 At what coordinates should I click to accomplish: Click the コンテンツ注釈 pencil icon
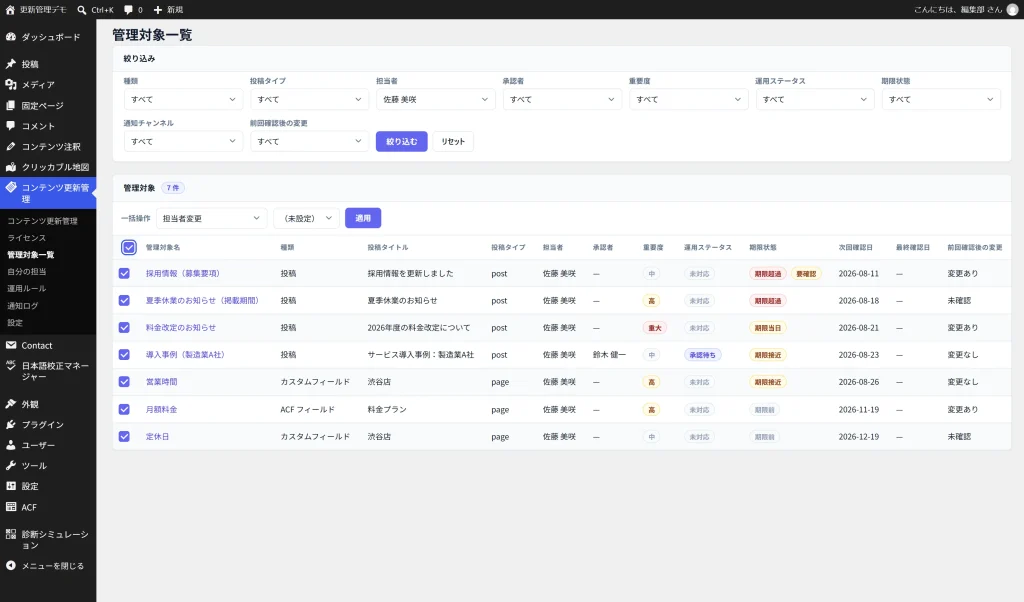click(x=11, y=146)
